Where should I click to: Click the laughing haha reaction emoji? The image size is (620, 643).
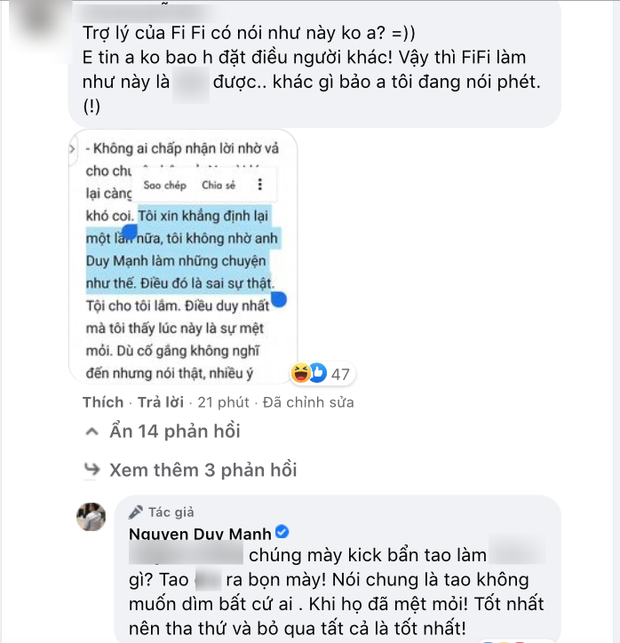click(301, 373)
